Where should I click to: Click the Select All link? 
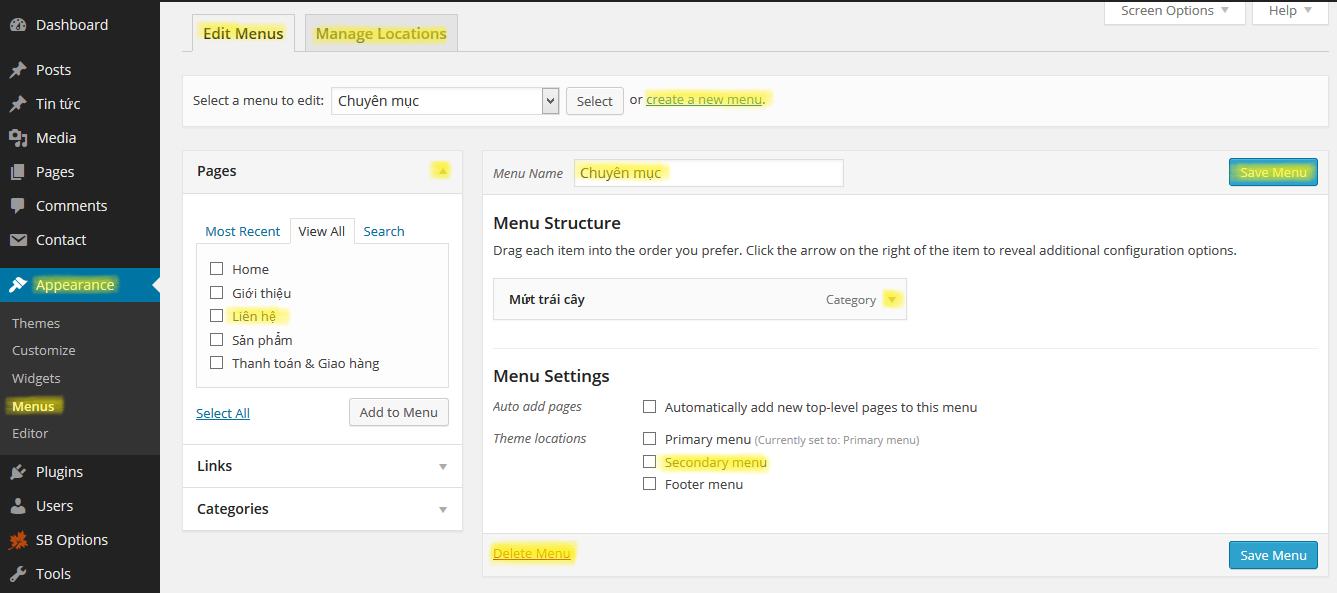pyautogui.click(x=223, y=413)
